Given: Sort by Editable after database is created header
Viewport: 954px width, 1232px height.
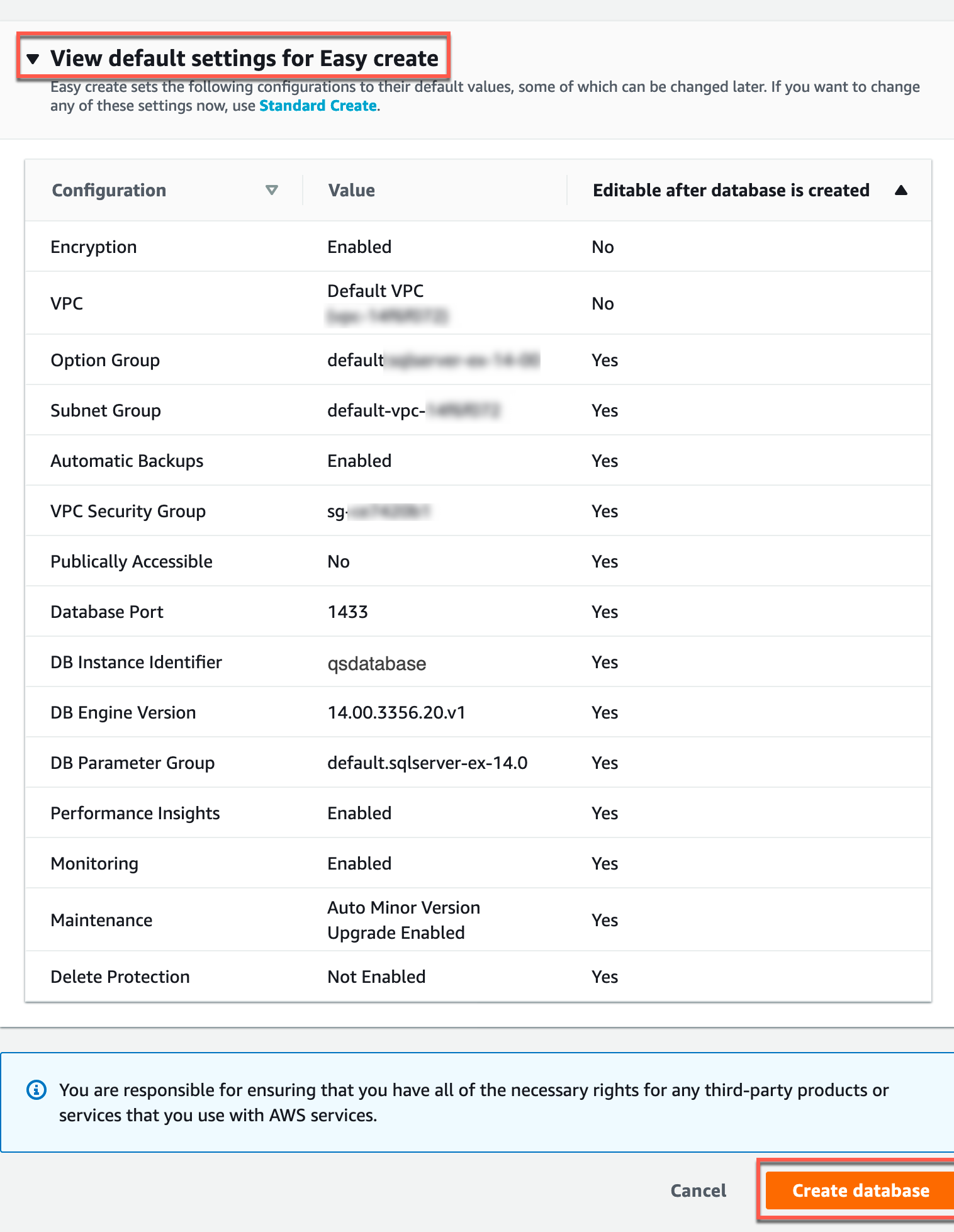Looking at the screenshot, I should pyautogui.click(x=731, y=190).
